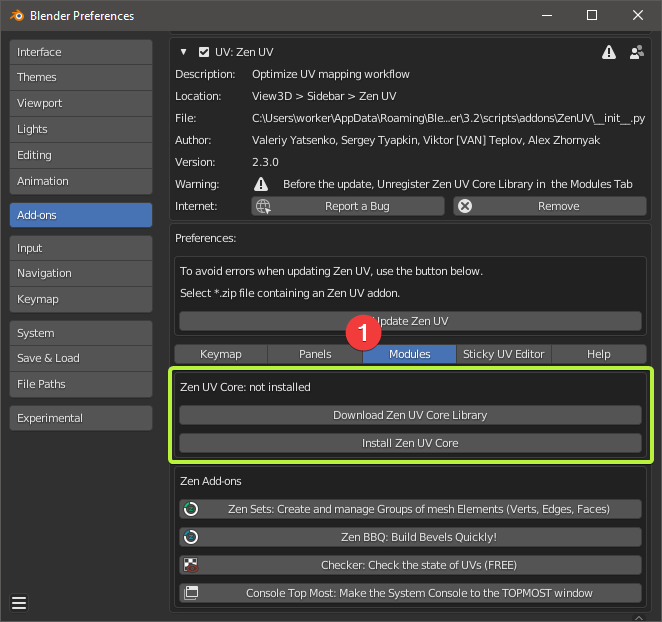The height and width of the screenshot is (622, 662).
Task: Disable the UV: Zen UV add-on checkbox
Action: [x=204, y=52]
